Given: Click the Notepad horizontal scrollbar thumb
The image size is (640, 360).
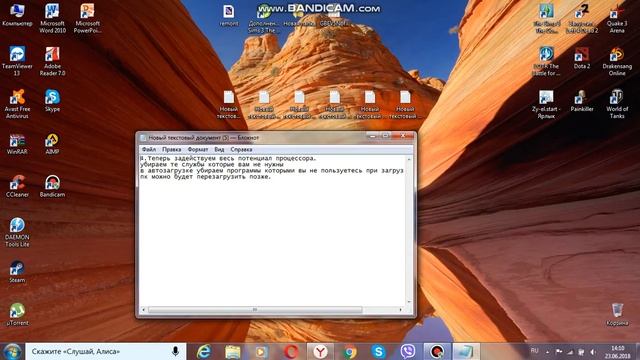Looking at the screenshot, I should click(255, 310).
